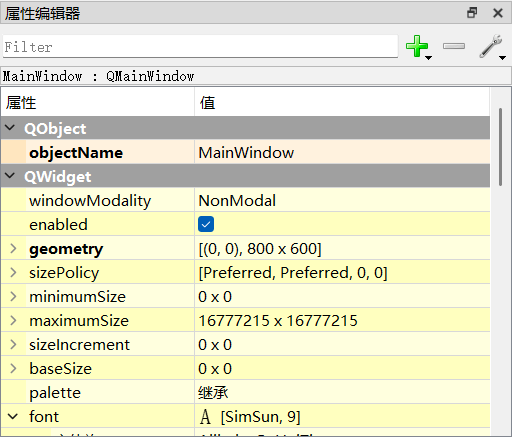Screen dimensions: 512x437
Task: Open the wrench configure property editor icon
Action: click(492, 47)
